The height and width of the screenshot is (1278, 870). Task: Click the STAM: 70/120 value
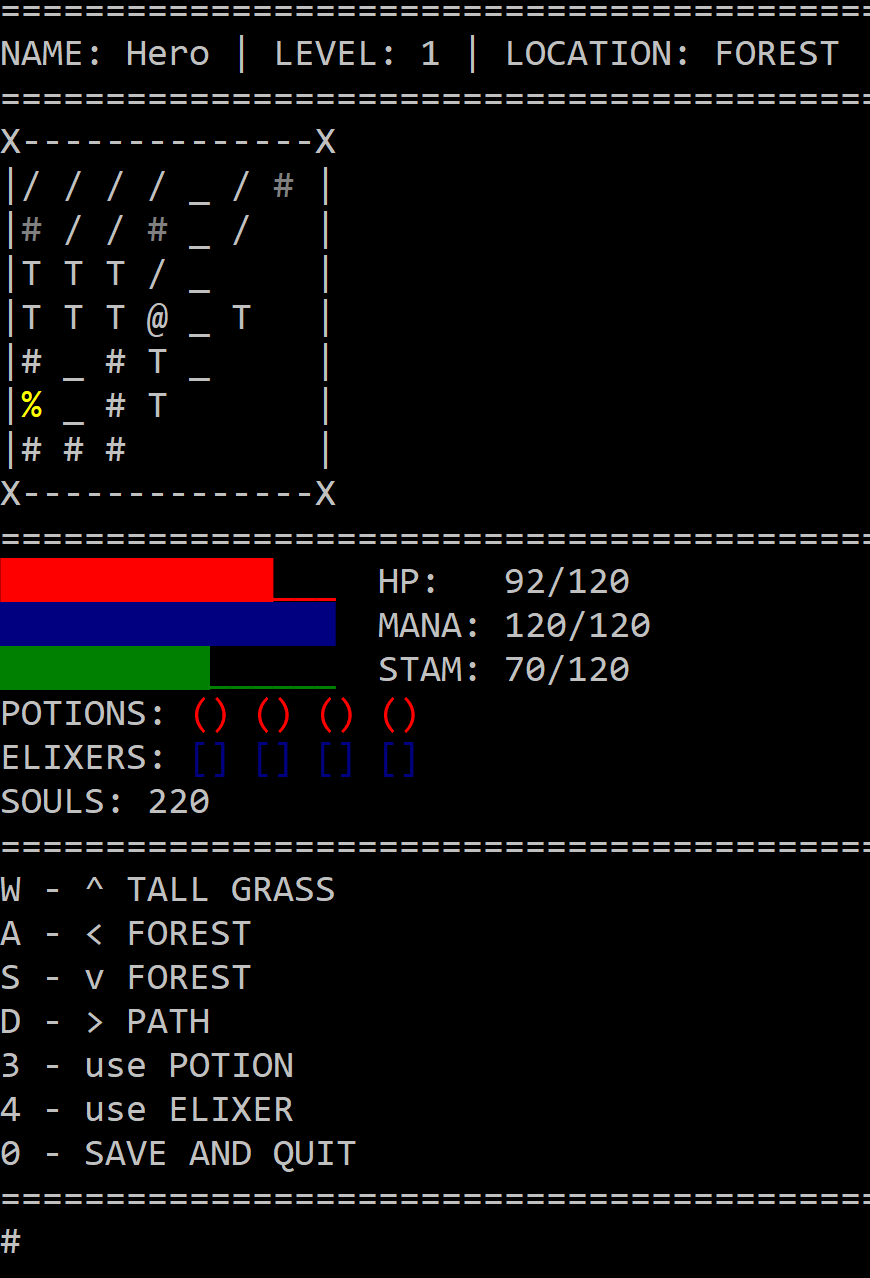click(x=504, y=670)
